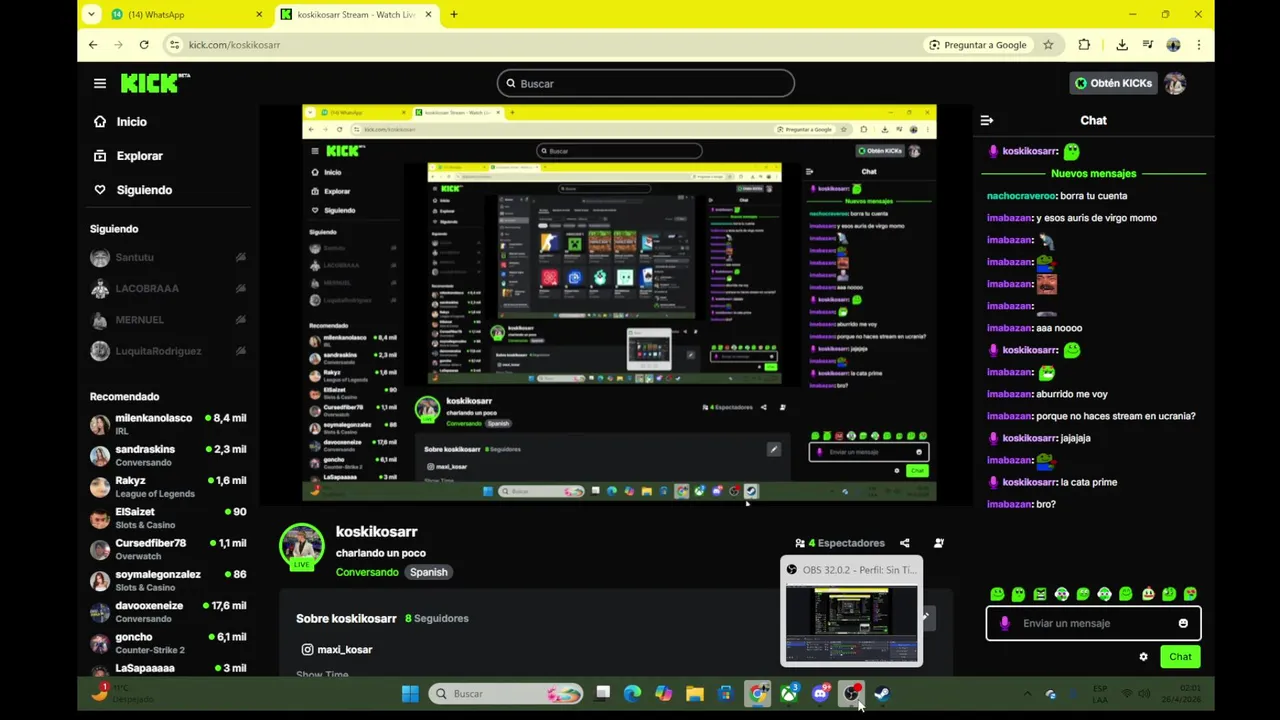Click the Windows taskbar Buscar box
This screenshot has height=720, width=1280.
point(507,693)
